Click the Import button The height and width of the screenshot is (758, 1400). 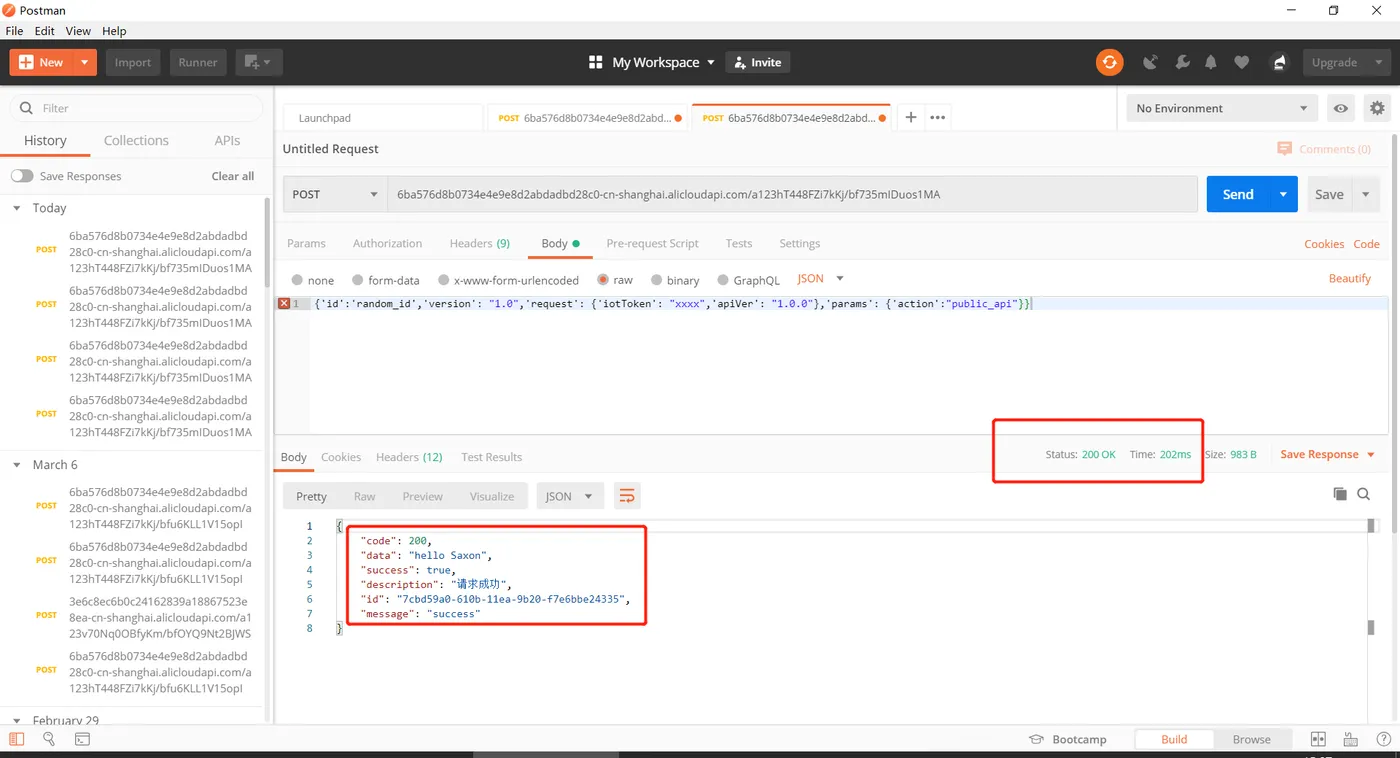(132, 62)
